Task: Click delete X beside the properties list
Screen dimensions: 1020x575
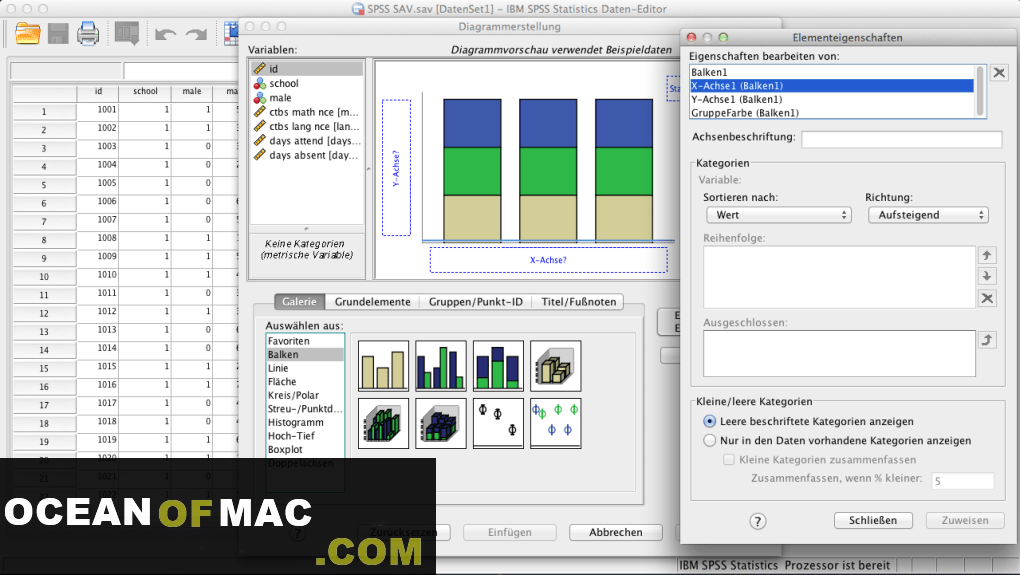Action: tap(999, 72)
